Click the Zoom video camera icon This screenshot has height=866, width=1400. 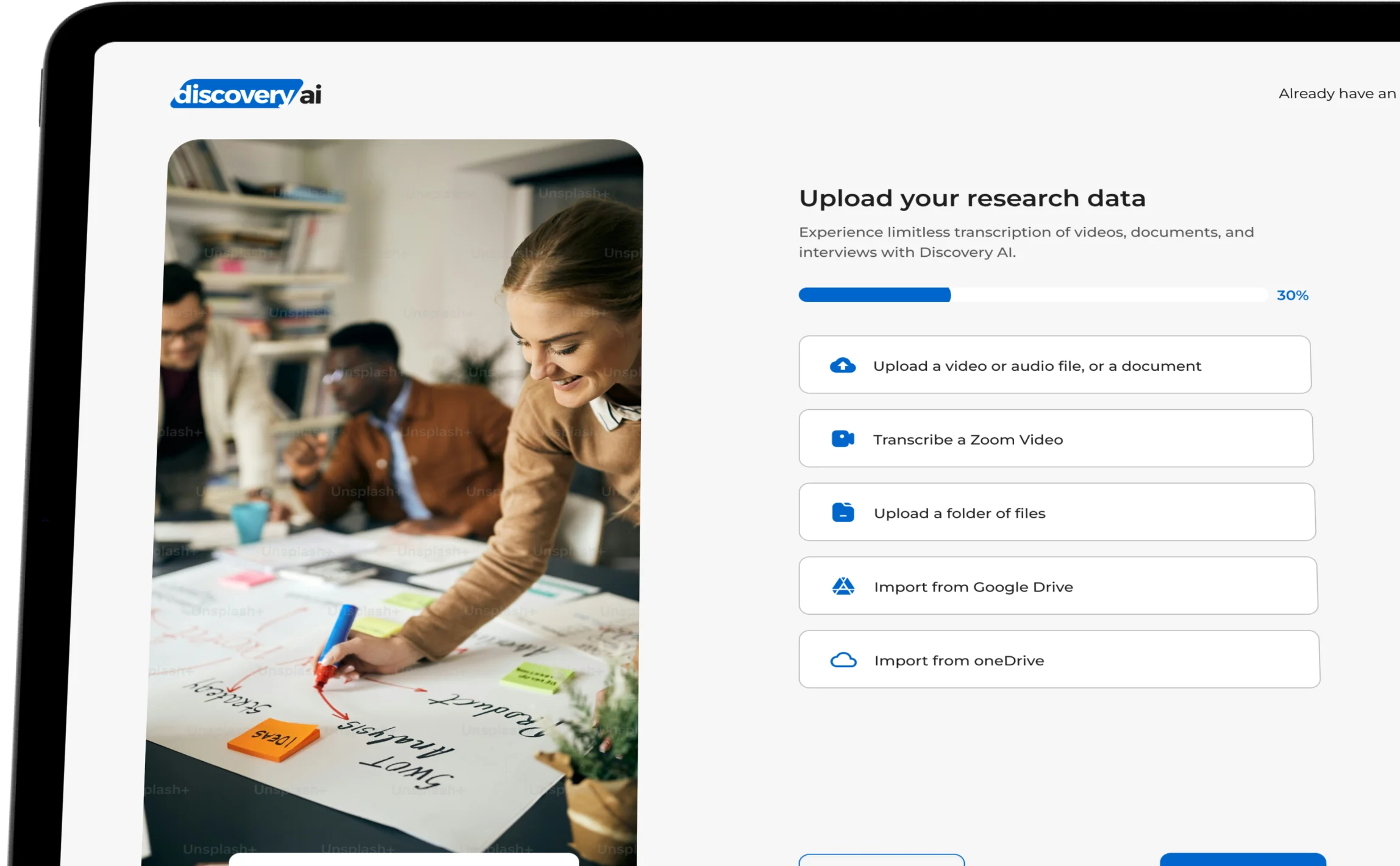(843, 439)
